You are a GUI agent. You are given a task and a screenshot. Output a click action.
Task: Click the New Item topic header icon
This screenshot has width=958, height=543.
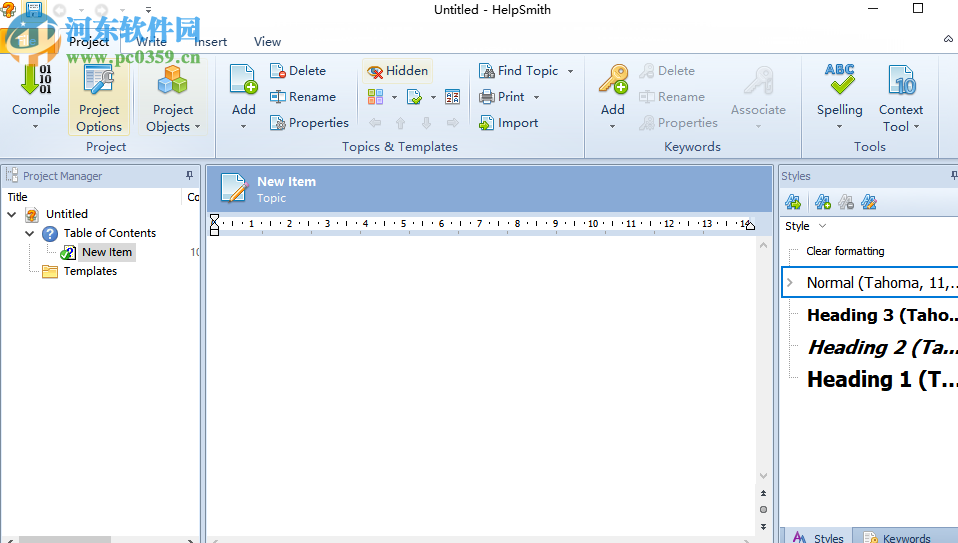click(x=235, y=188)
